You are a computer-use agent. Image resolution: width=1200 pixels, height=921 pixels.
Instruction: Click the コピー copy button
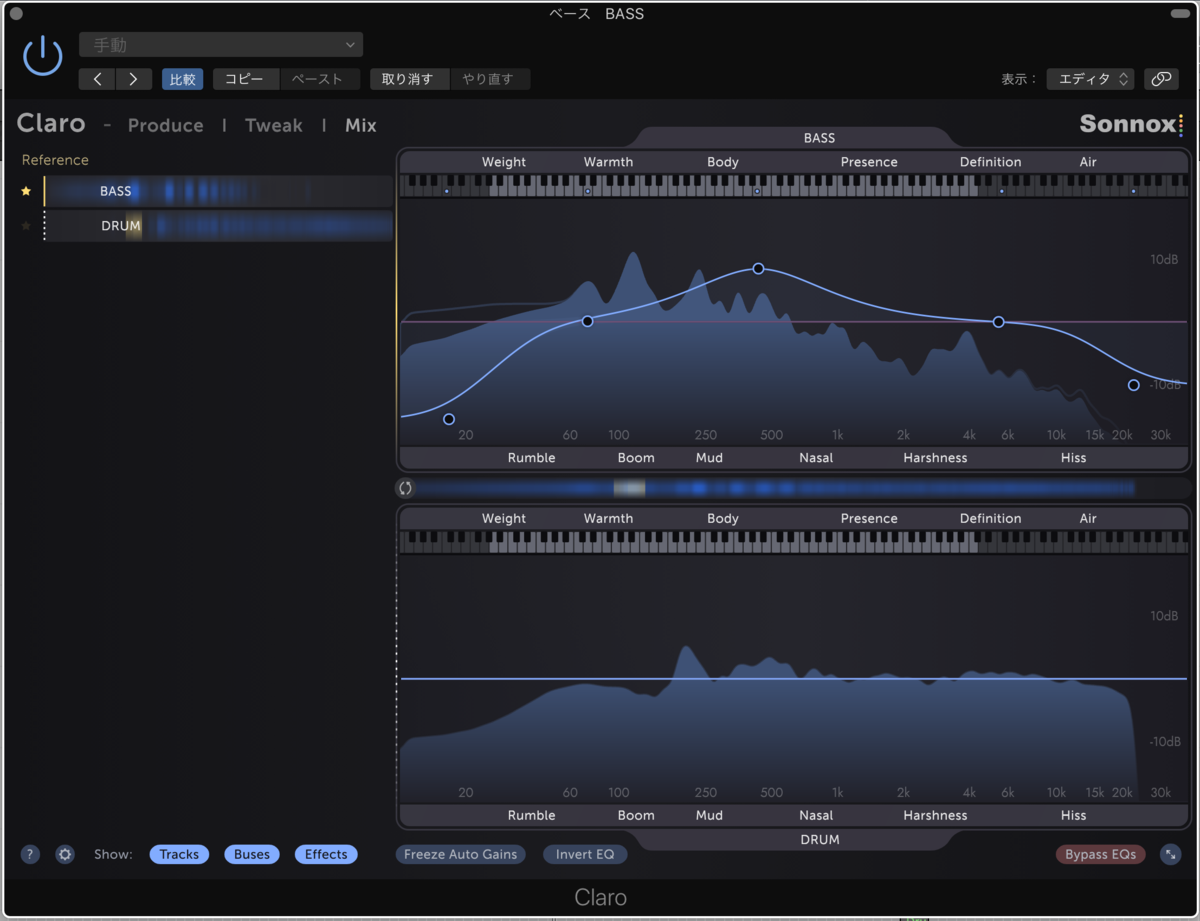(x=245, y=79)
